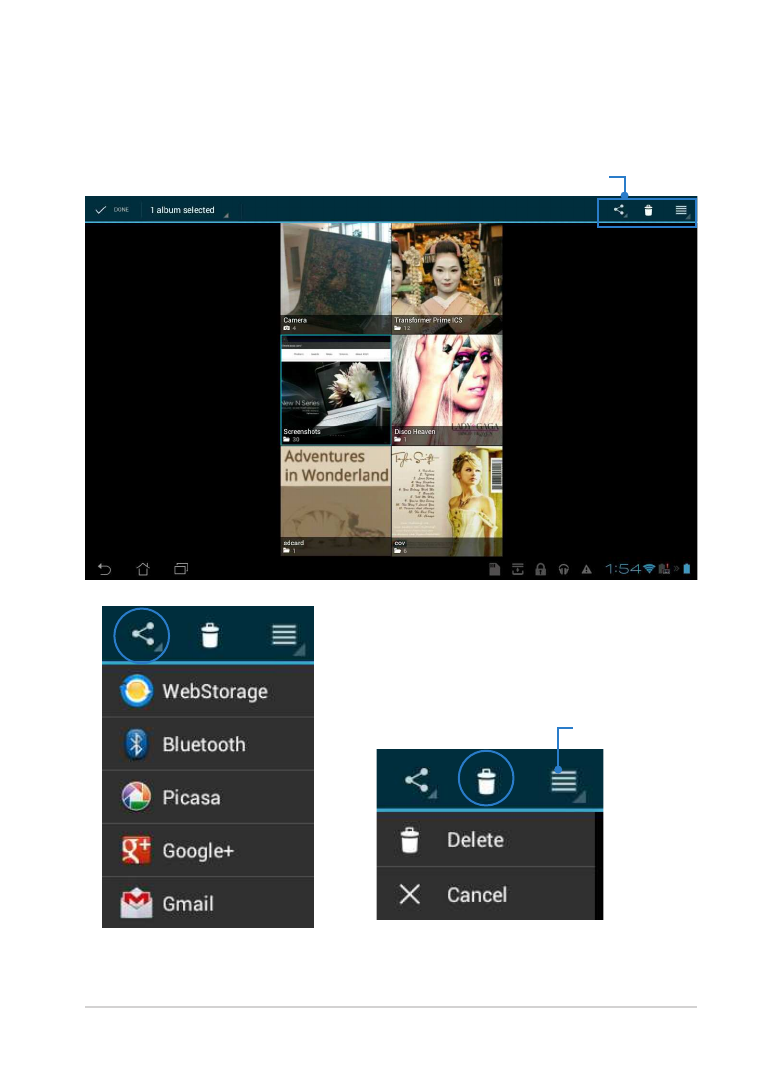
Task: Click the trash icon in the gallery top bar
Action: point(648,211)
